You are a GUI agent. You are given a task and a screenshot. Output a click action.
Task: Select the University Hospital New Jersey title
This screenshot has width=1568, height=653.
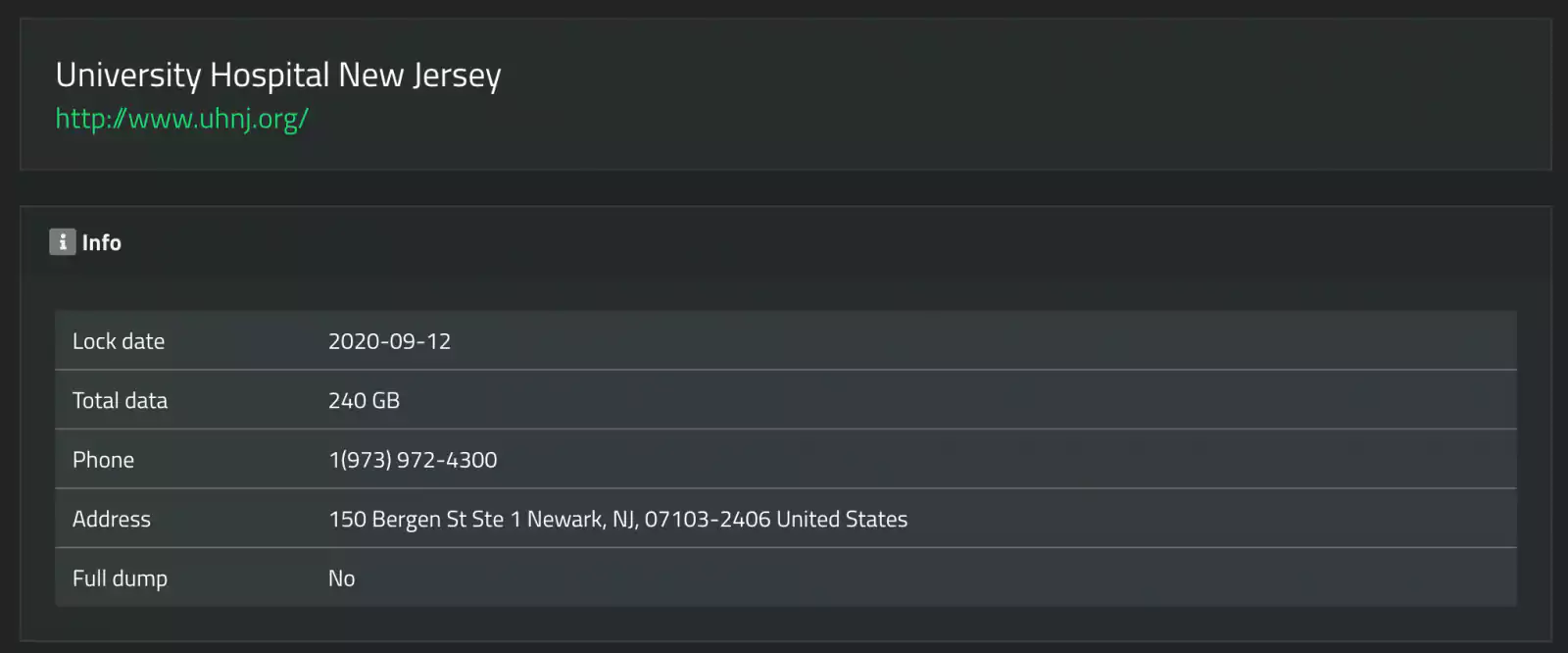pos(278,75)
